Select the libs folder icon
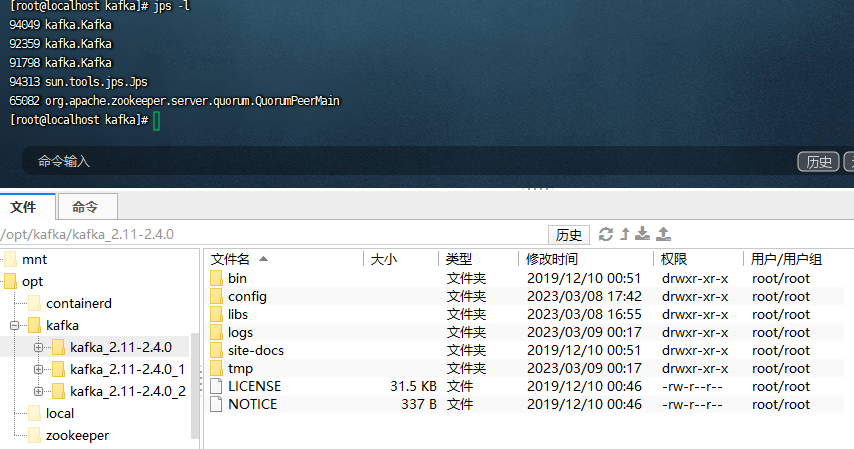Image resolution: width=854 pixels, height=449 pixels. pos(216,314)
